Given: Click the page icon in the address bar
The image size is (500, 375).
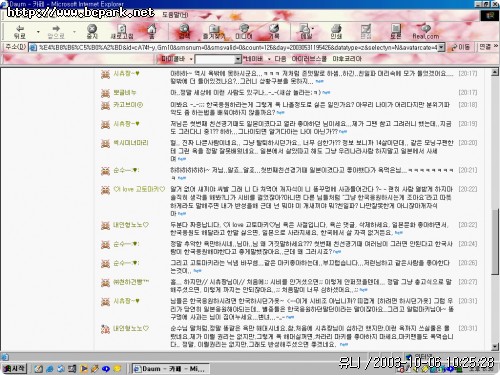Looking at the screenshot, I should click(x=33, y=48).
